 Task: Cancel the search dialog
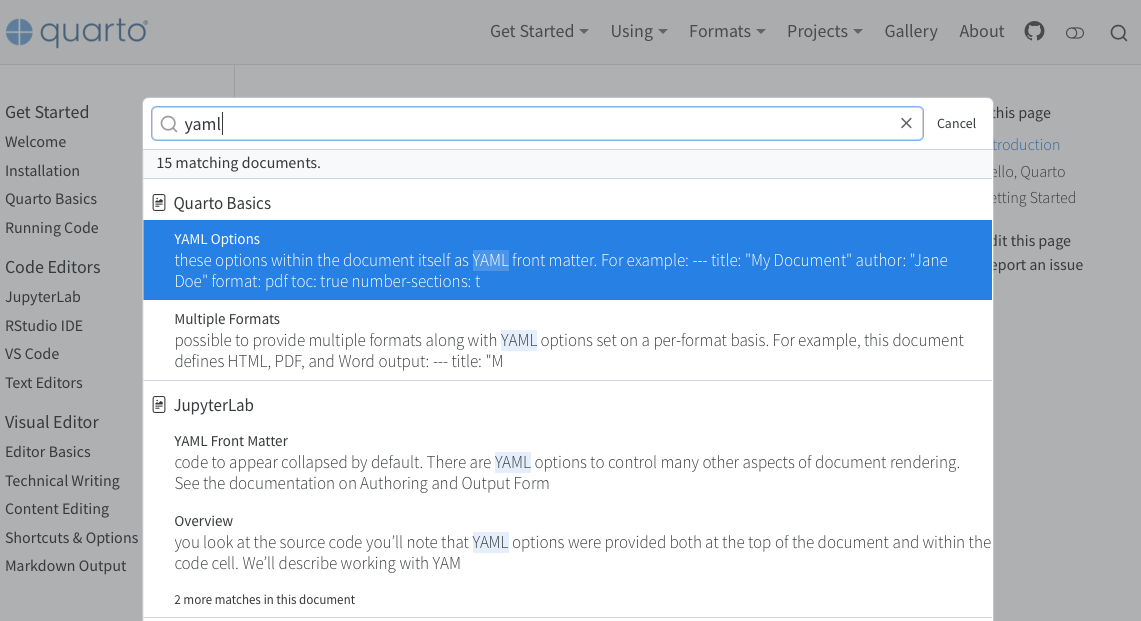point(956,123)
